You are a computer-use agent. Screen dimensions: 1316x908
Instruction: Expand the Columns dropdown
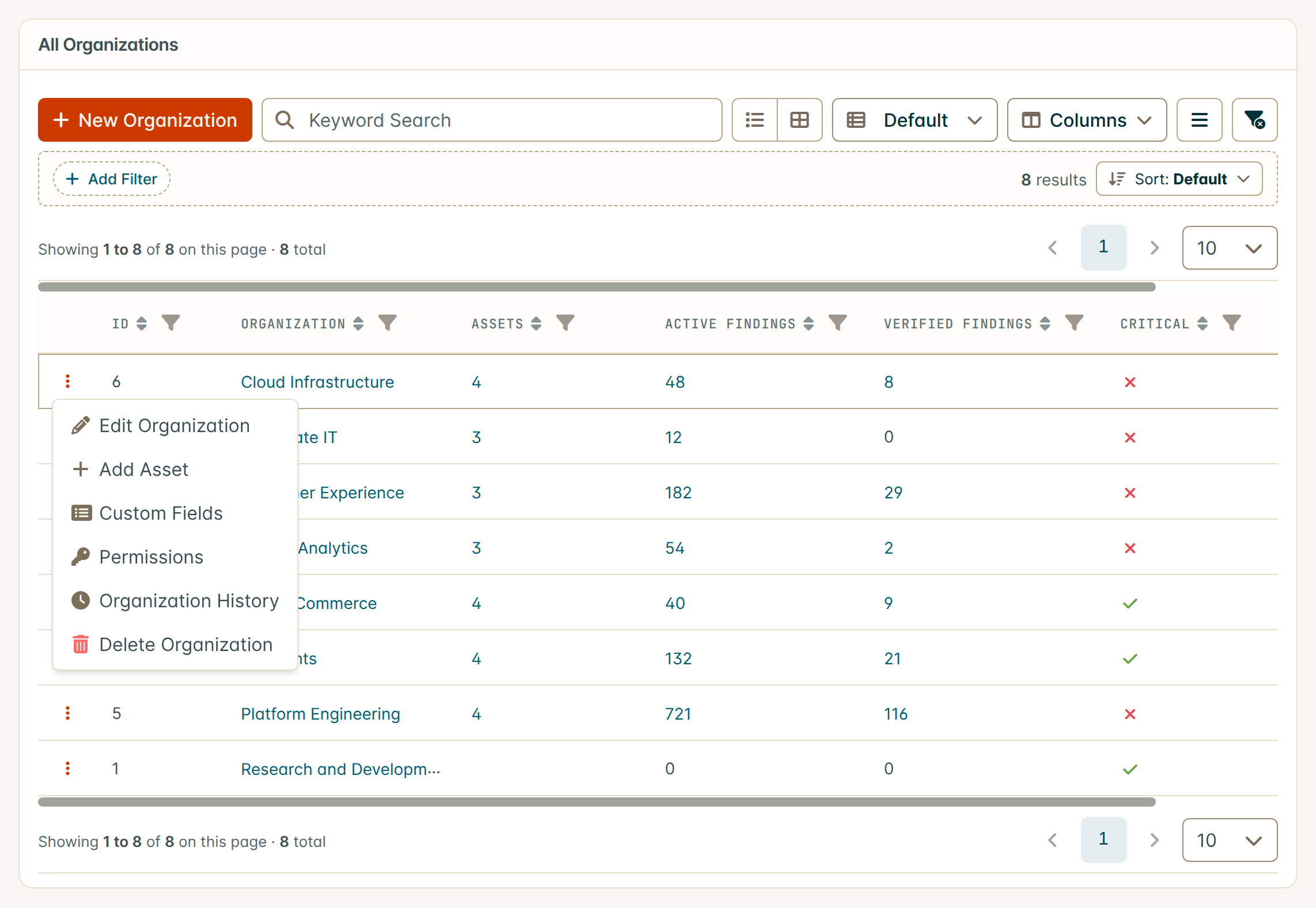point(1087,120)
